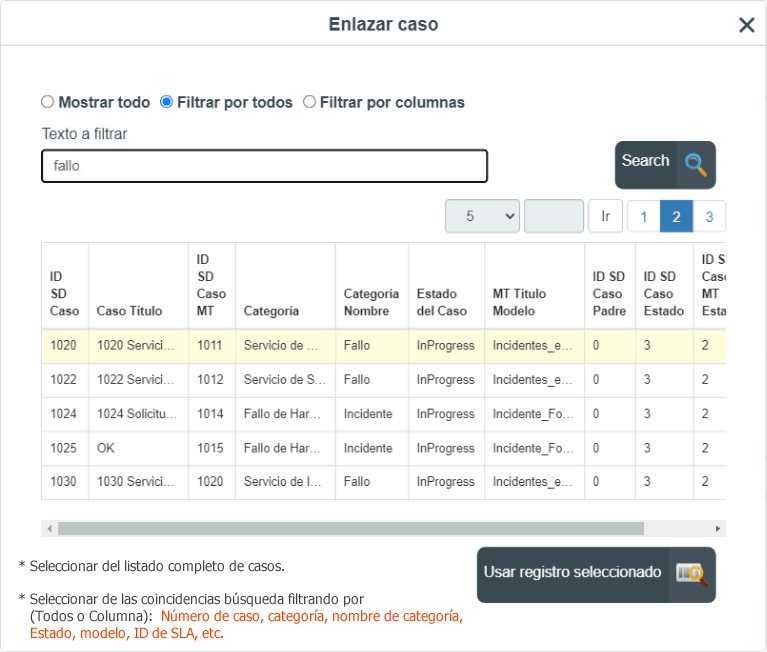Click the scrollbar left arrow
The width and height of the screenshot is (767, 652).
pyautogui.click(x=49, y=528)
